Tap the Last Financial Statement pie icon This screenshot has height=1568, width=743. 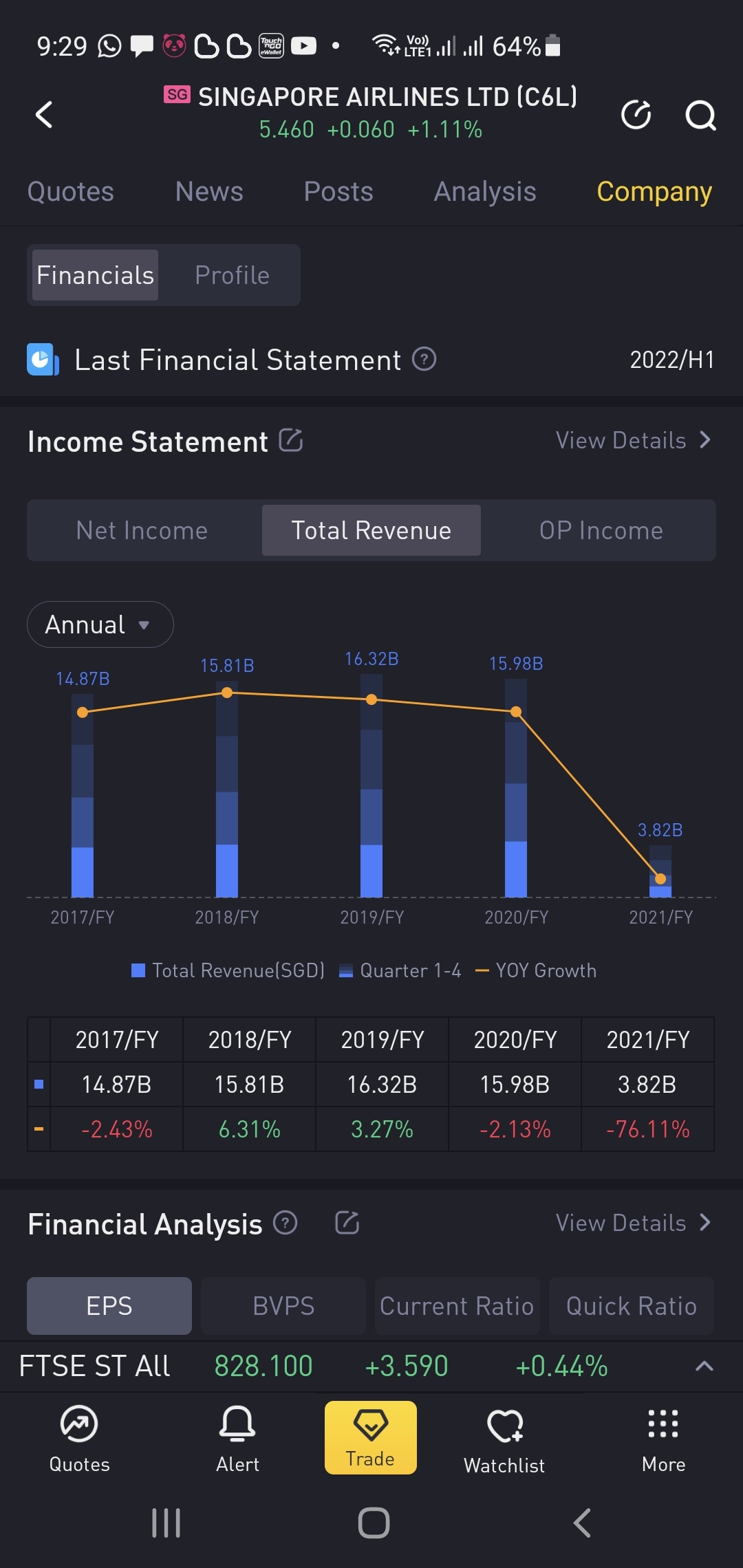point(42,359)
